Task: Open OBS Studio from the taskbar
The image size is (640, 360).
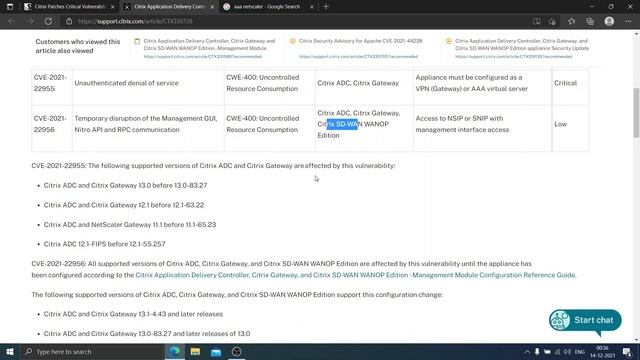Action: (237, 351)
